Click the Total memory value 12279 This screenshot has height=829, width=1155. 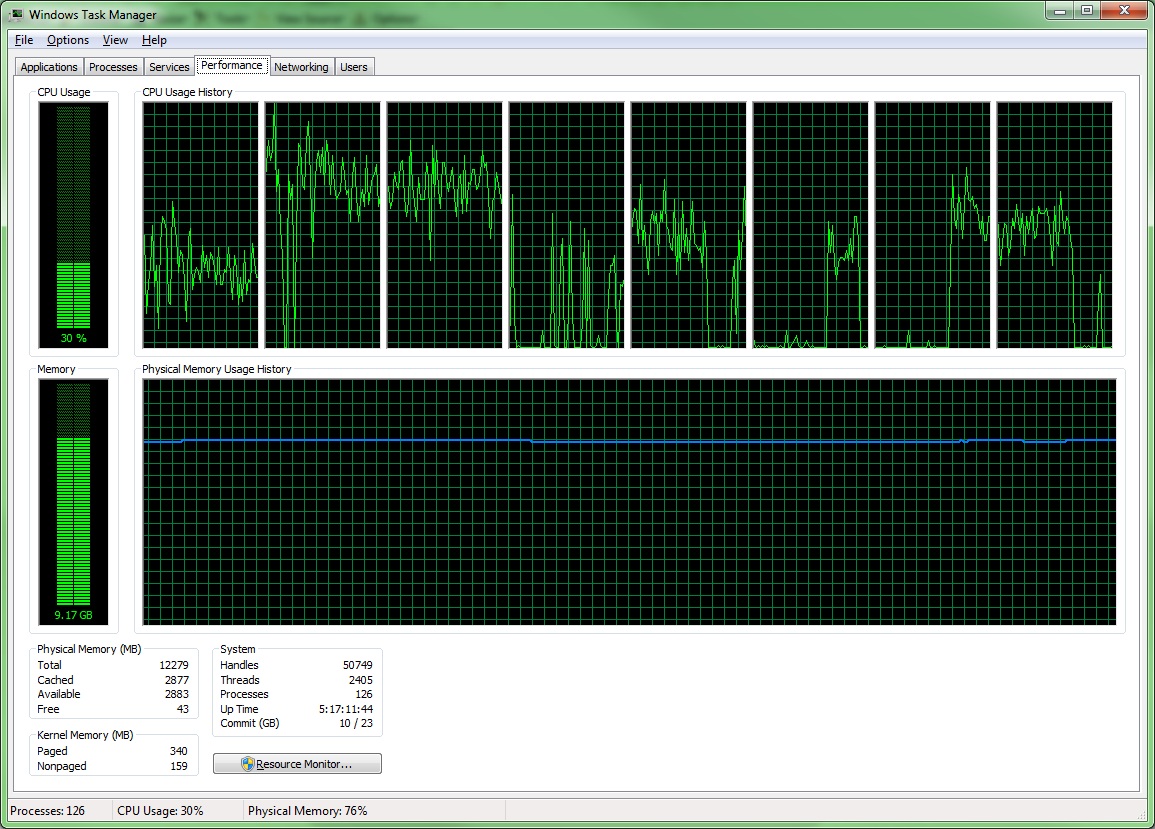click(174, 665)
